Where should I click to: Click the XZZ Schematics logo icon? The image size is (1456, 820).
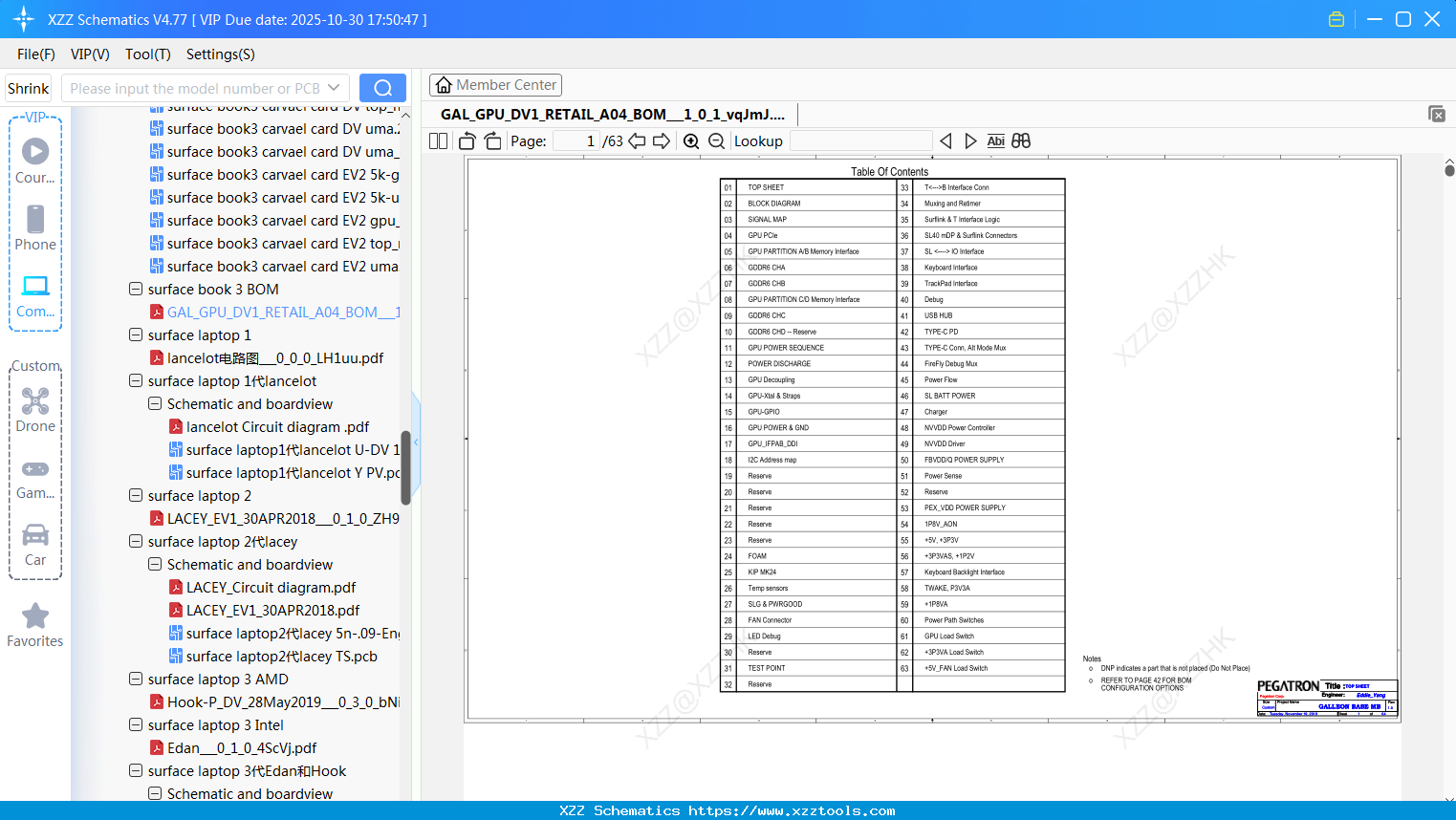tap(24, 19)
